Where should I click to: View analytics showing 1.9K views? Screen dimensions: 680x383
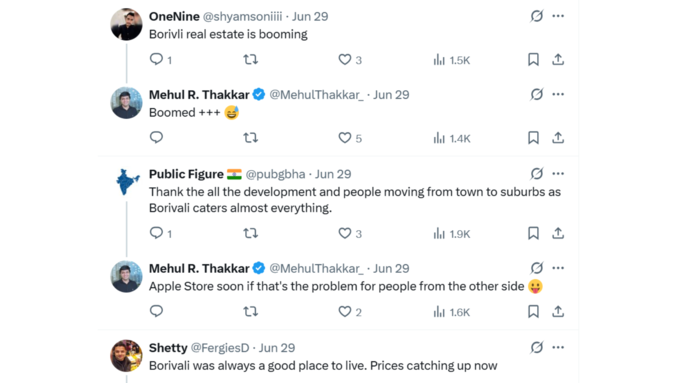coord(451,233)
